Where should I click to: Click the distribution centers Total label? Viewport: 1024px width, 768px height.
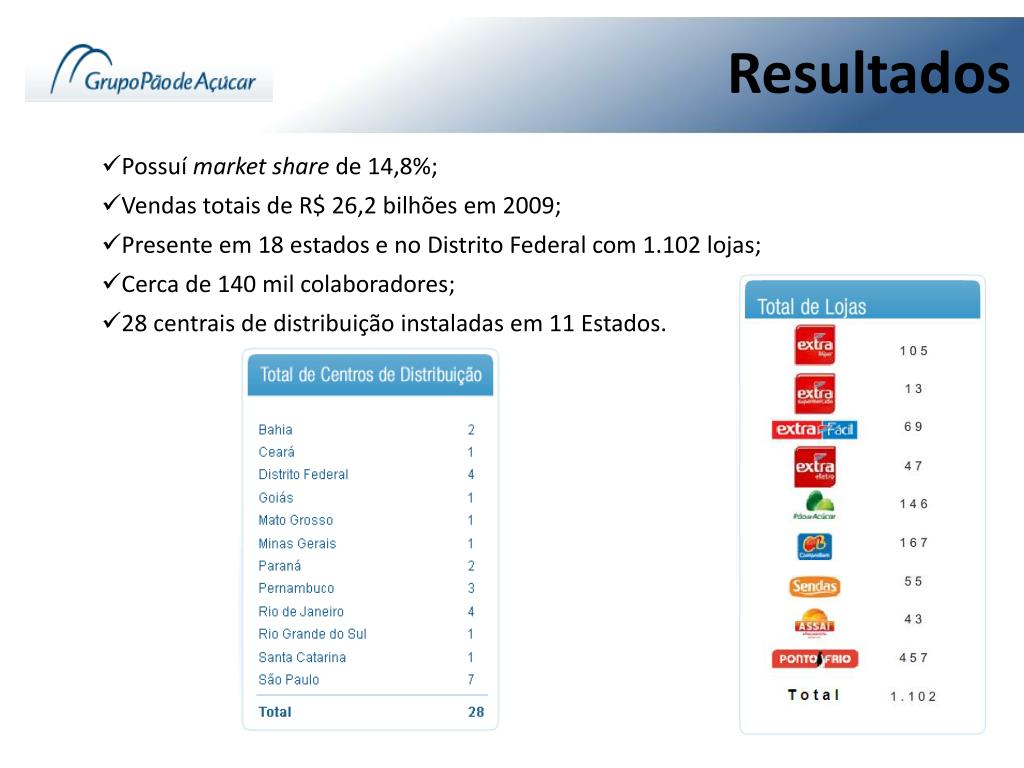(x=275, y=712)
